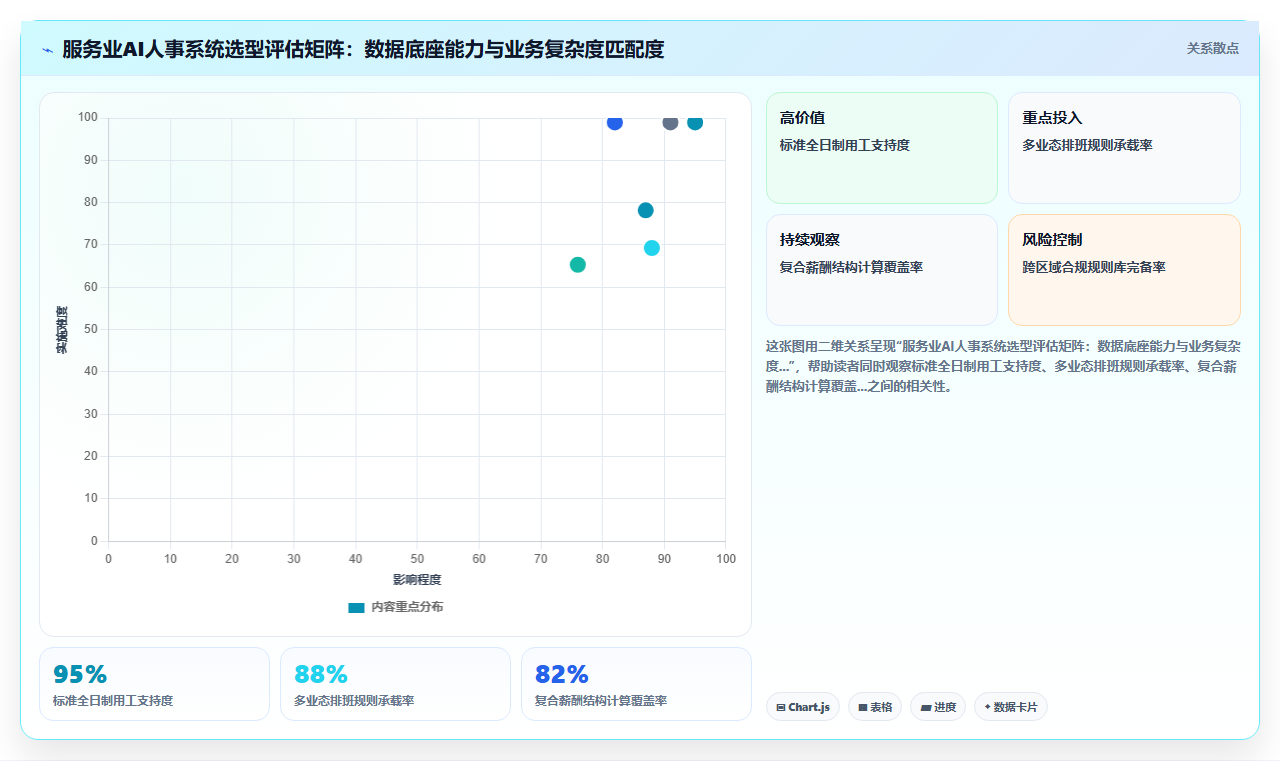The width and height of the screenshot is (1280, 761).
Task: Click the 内容重点分布 legend color swatch
Action: (x=356, y=607)
